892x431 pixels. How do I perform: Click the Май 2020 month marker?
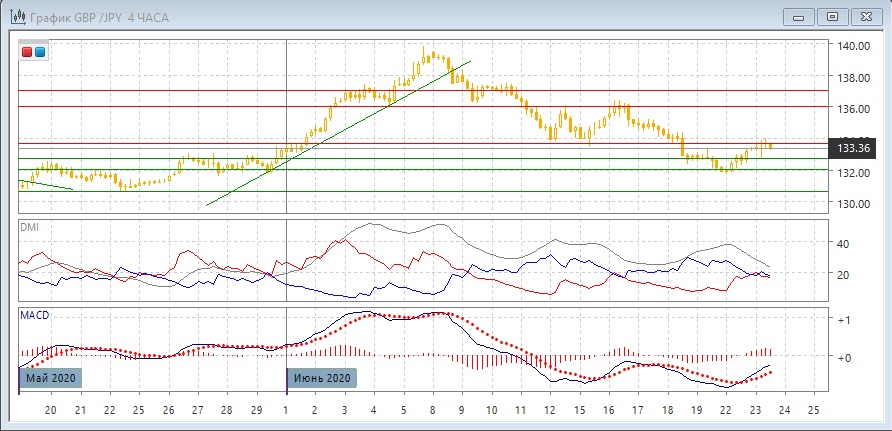click(x=50, y=378)
